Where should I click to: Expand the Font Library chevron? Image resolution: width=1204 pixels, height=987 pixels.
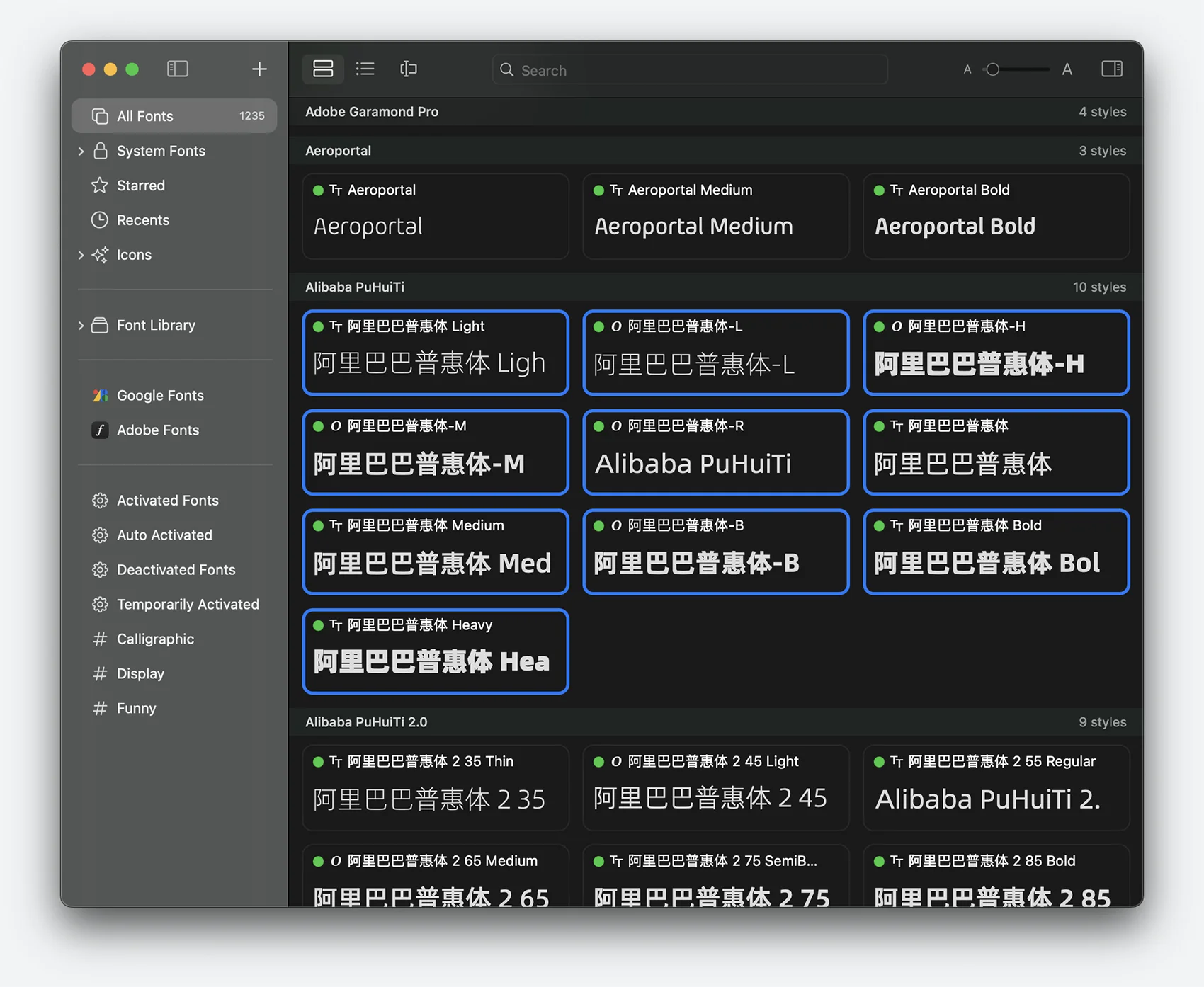tap(81, 325)
